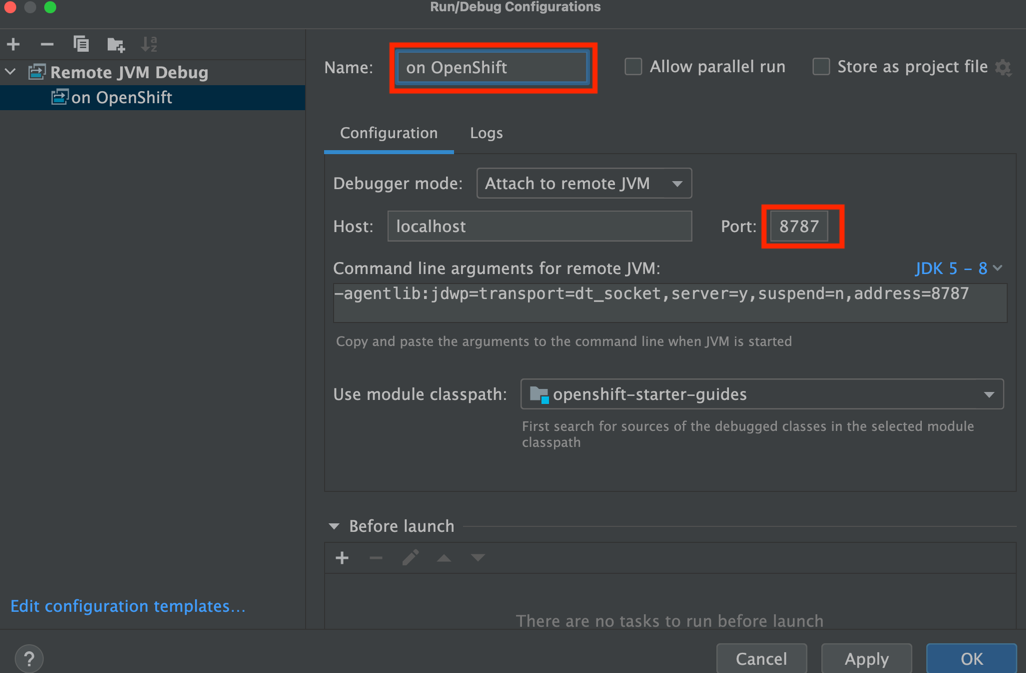Open the Debugger mode dropdown

[x=584, y=184]
